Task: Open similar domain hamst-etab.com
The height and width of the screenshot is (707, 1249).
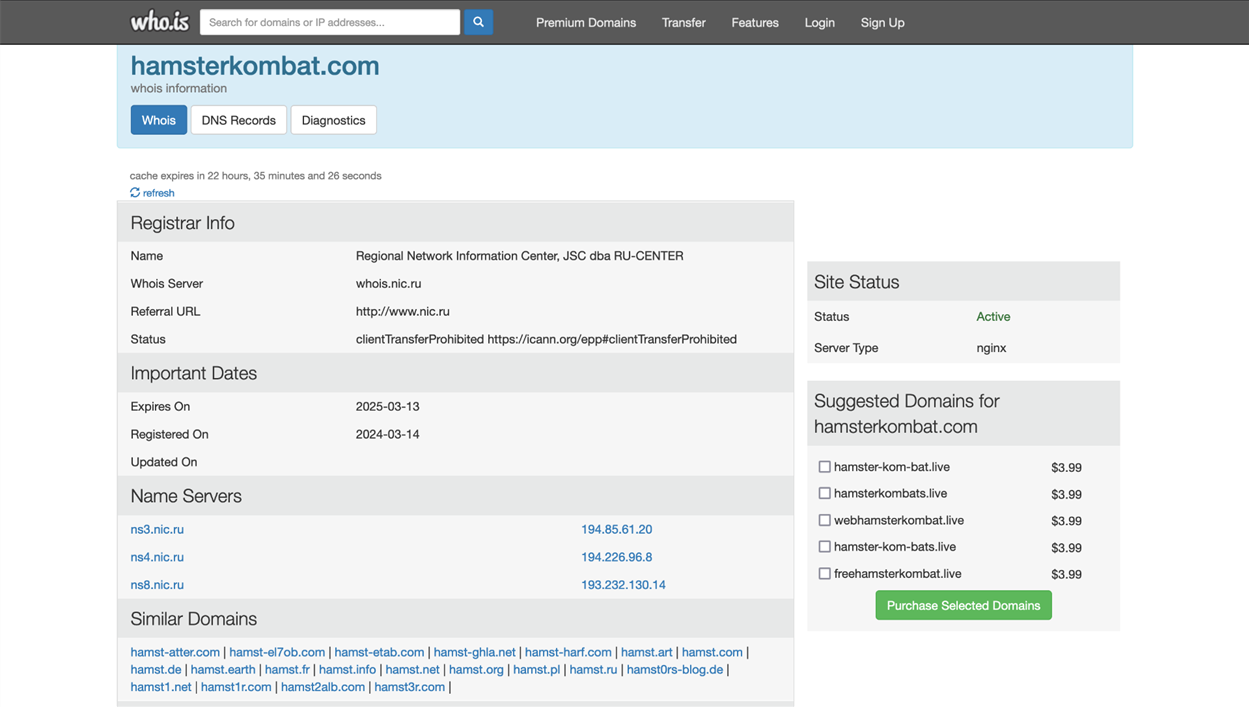Action: click(379, 652)
